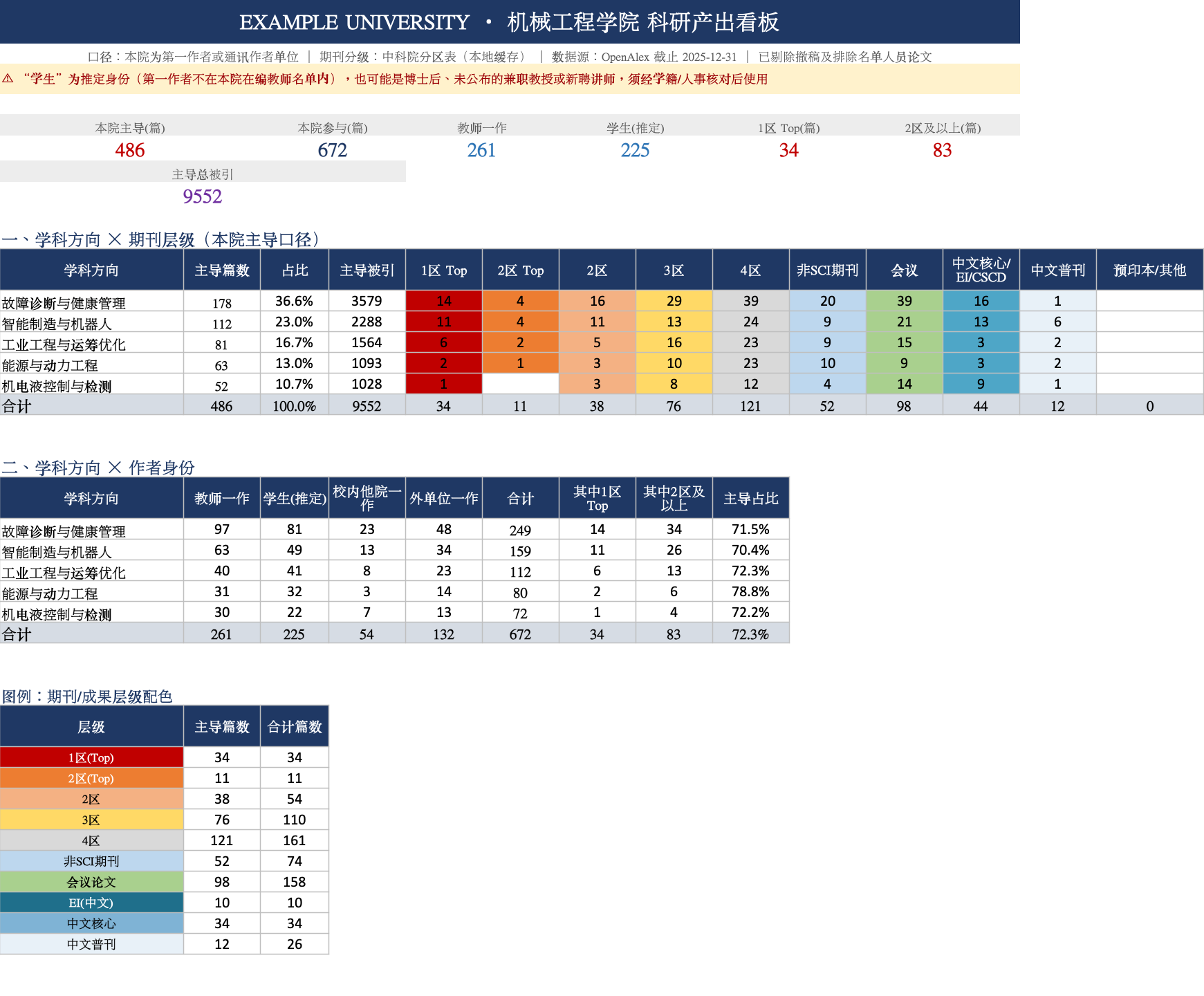Select the 中文核心/EI/CSCD column header
1204x996 pixels.
tap(981, 270)
